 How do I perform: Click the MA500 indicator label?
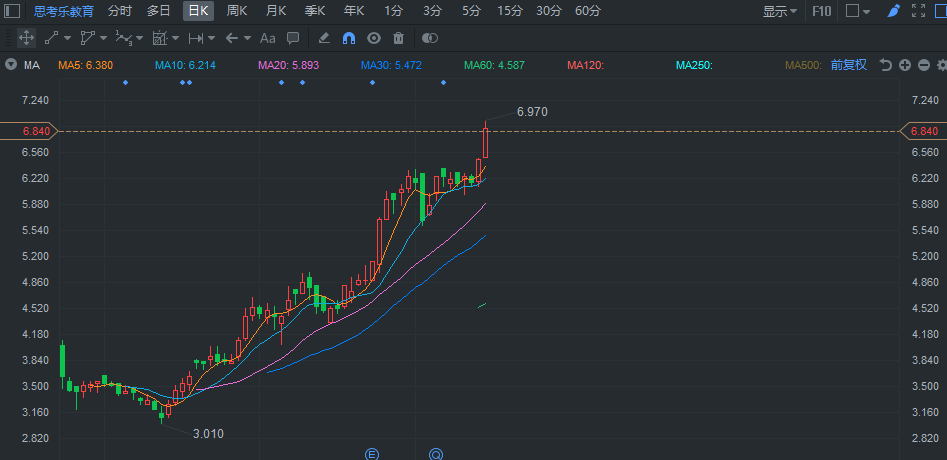pyautogui.click(x=803, y=65)
